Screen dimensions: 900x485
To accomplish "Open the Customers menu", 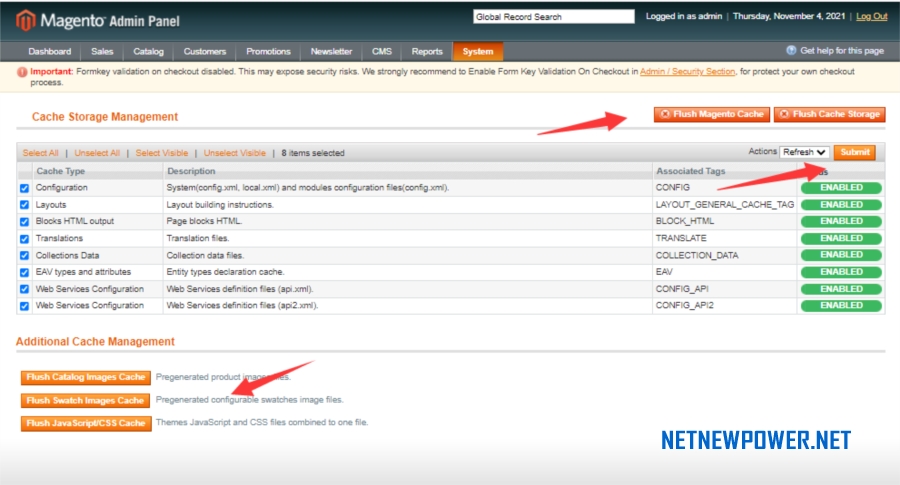I will 205,51.
